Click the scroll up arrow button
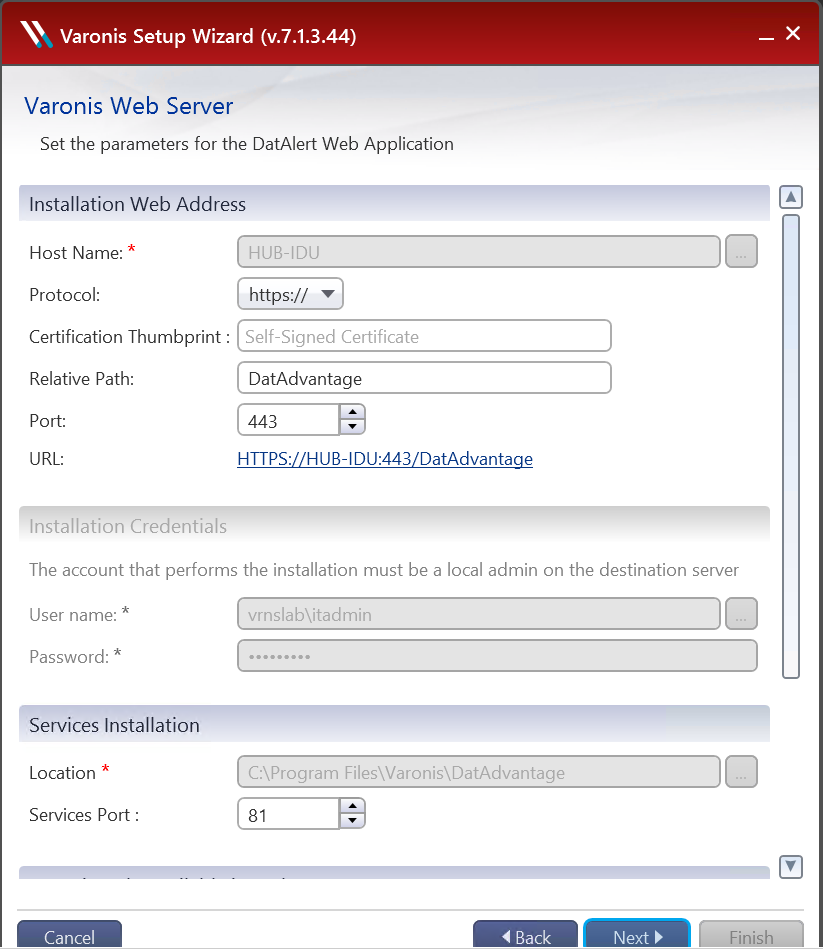823x949 pixels. pyautogui.click(x=791, y=197)
